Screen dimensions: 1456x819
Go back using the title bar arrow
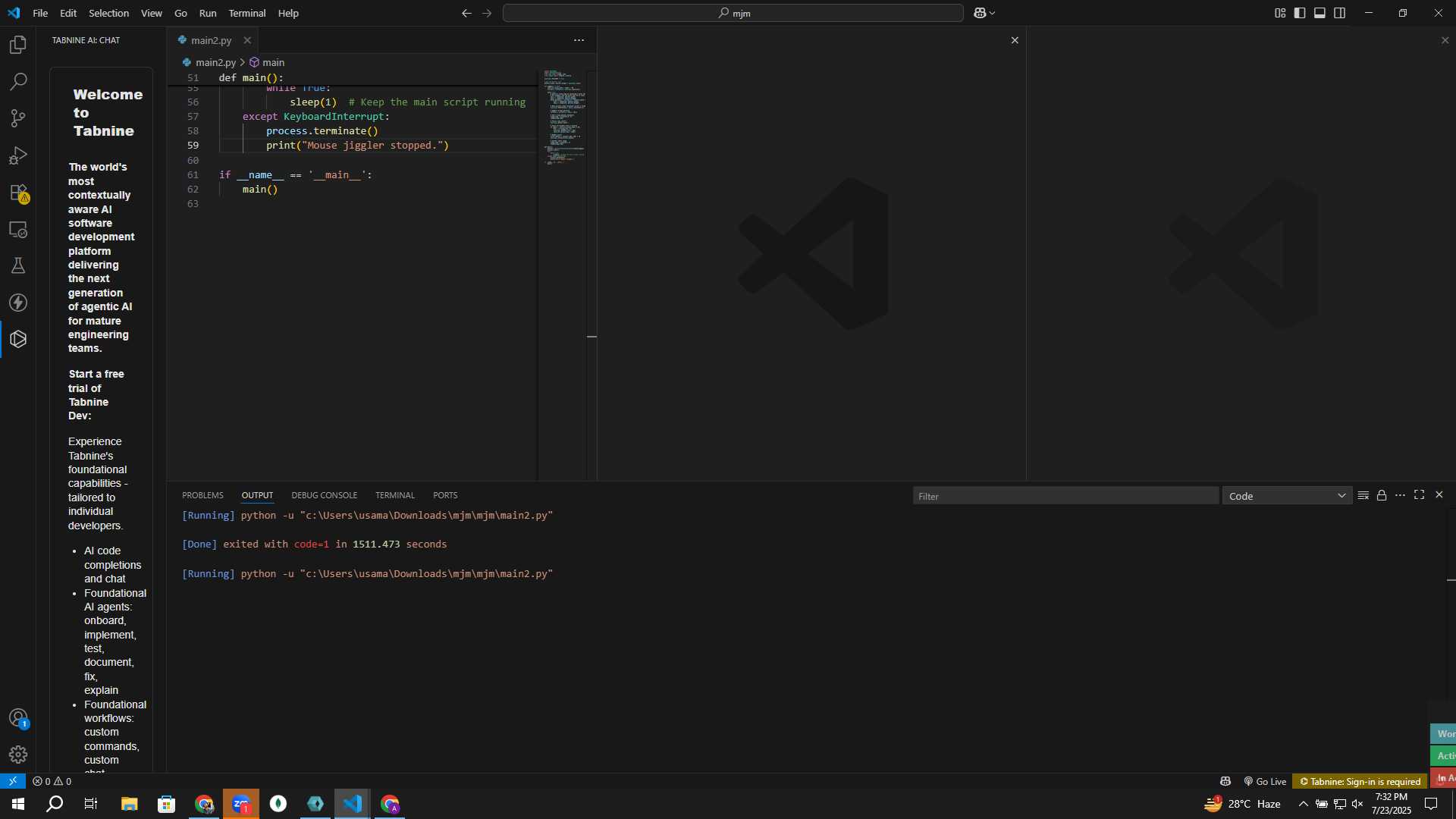click(x=466, y=13)
